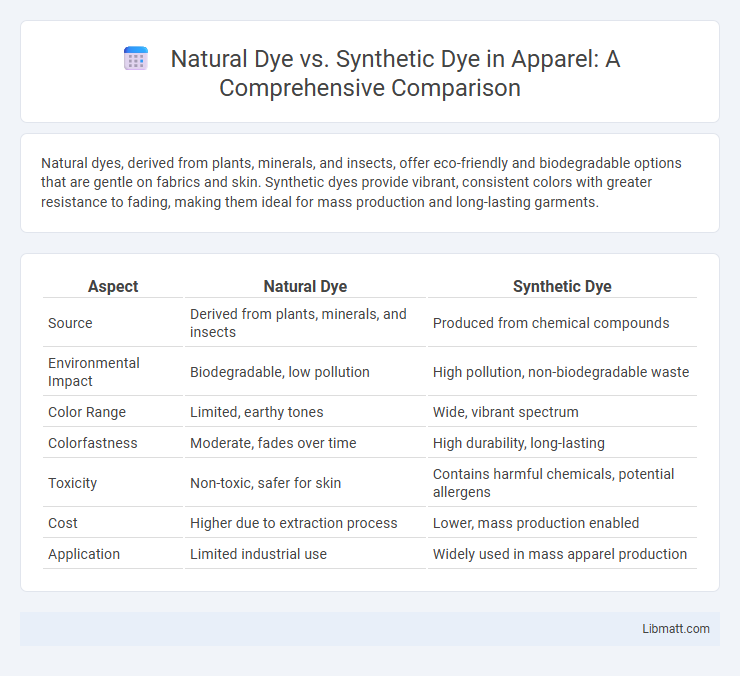Click the 'Source' row label
This screenshot has width=740, height=676.
point(70,323)
